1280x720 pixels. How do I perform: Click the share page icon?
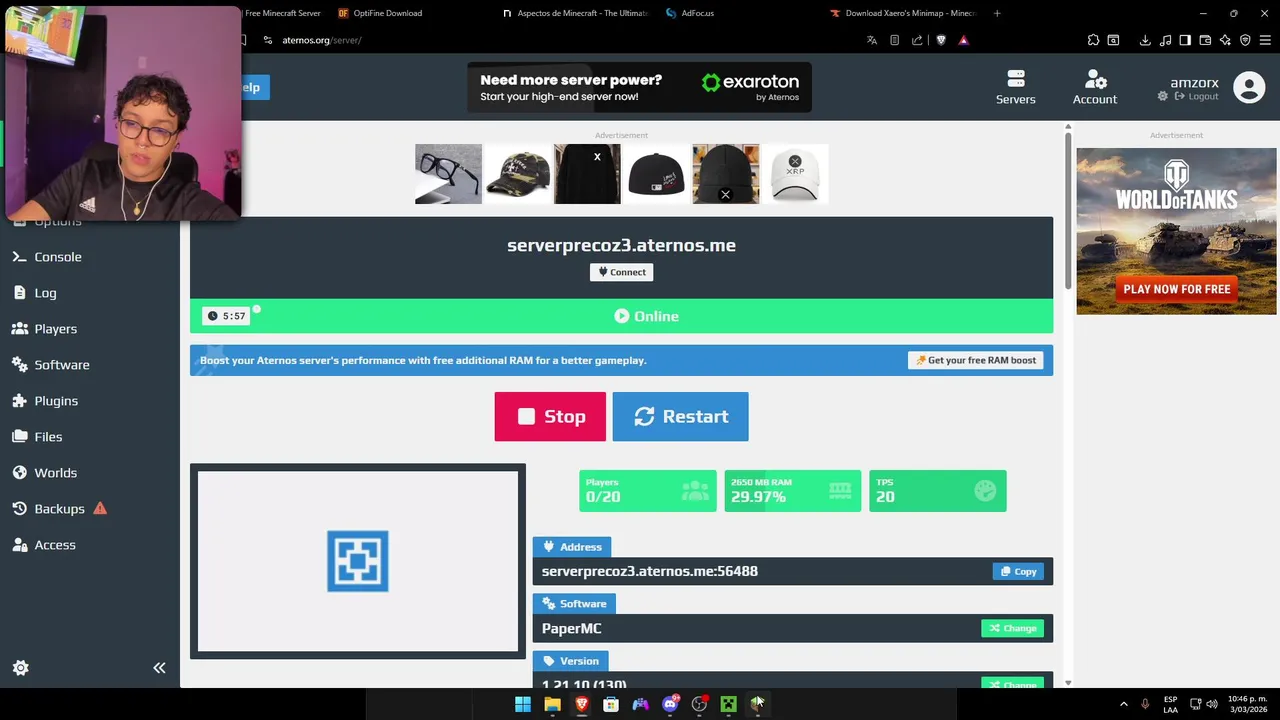(917, 40)
